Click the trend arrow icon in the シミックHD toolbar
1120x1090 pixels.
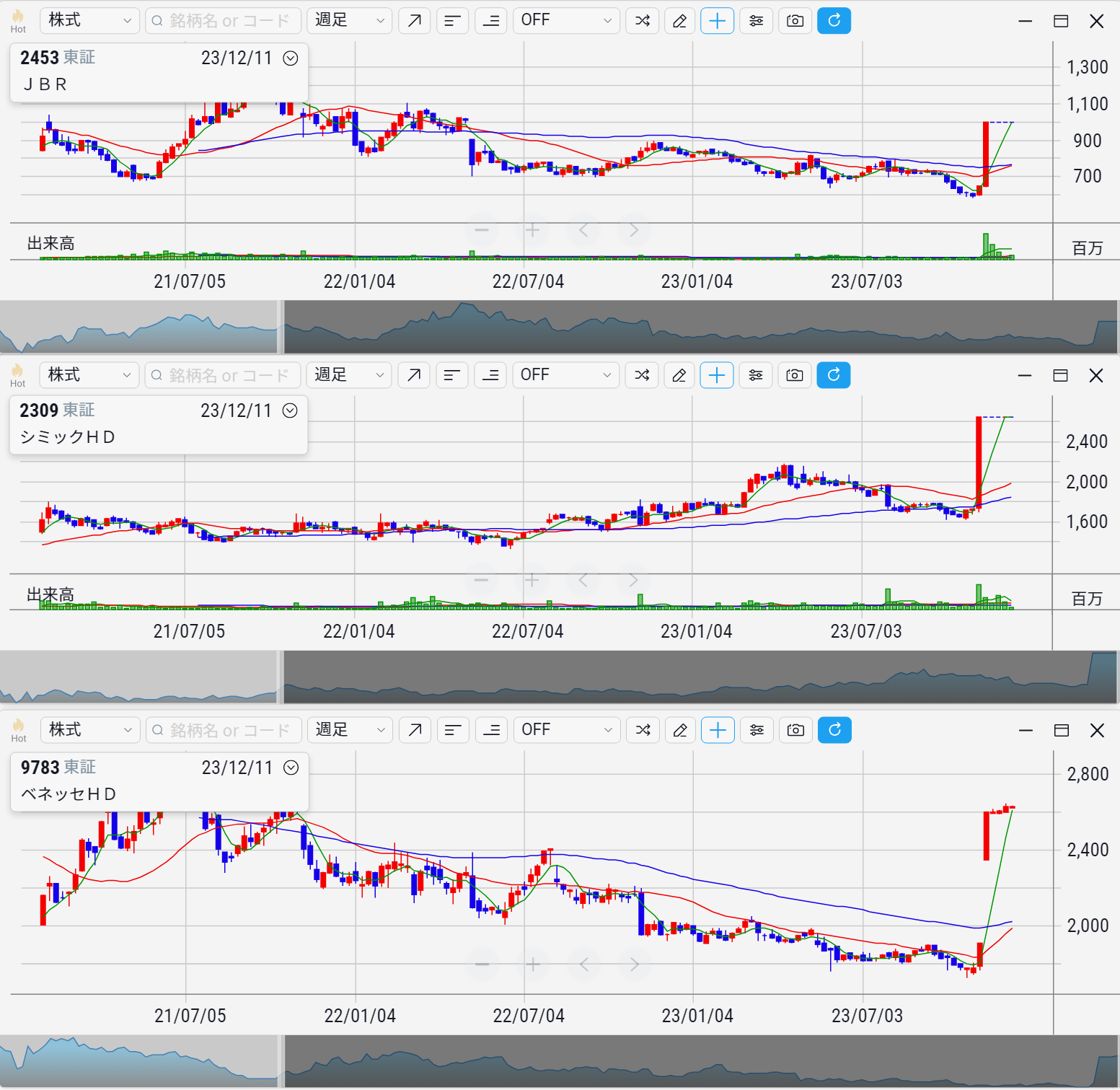(x=414, y=375)
